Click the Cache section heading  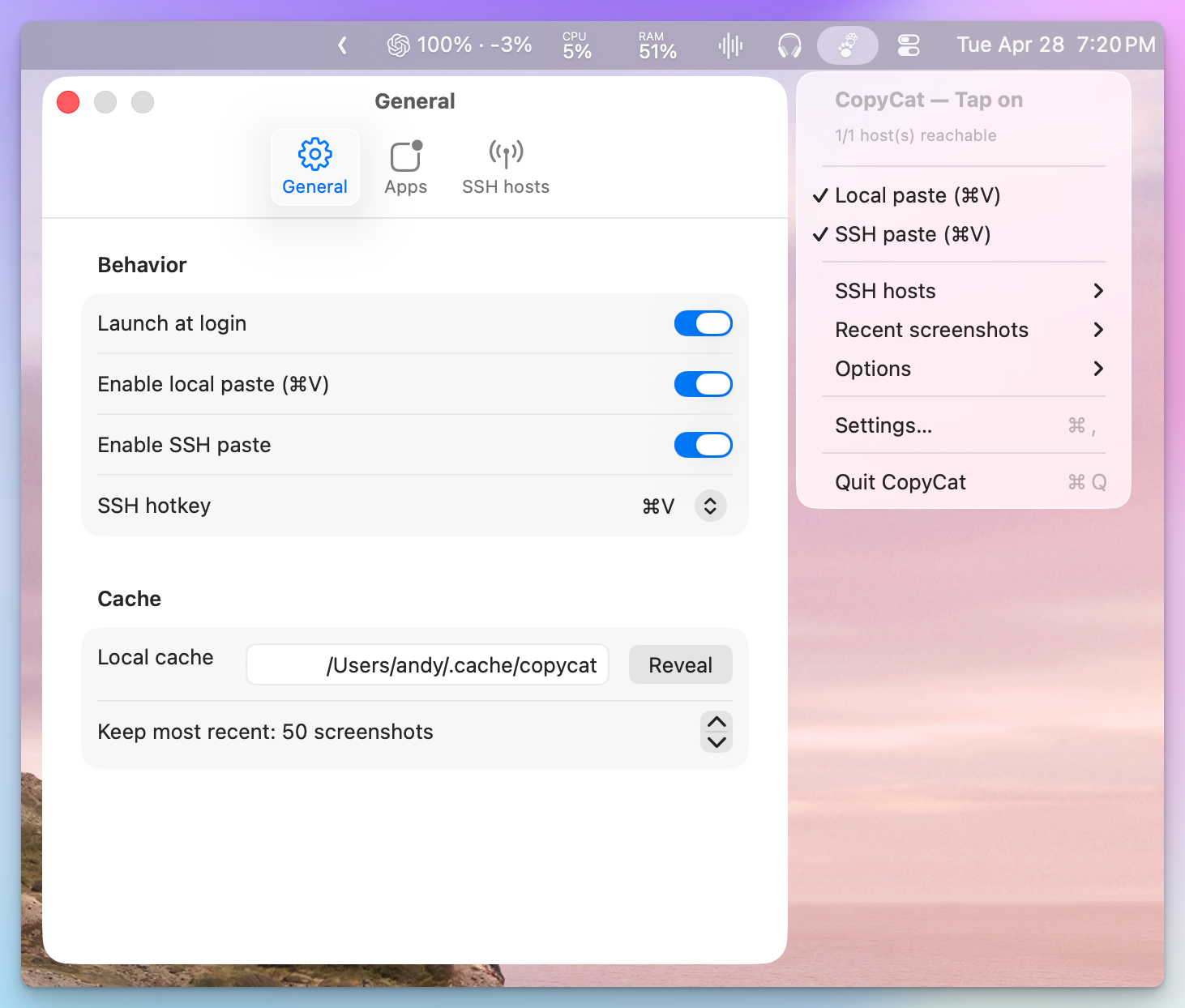click(129, 599)
